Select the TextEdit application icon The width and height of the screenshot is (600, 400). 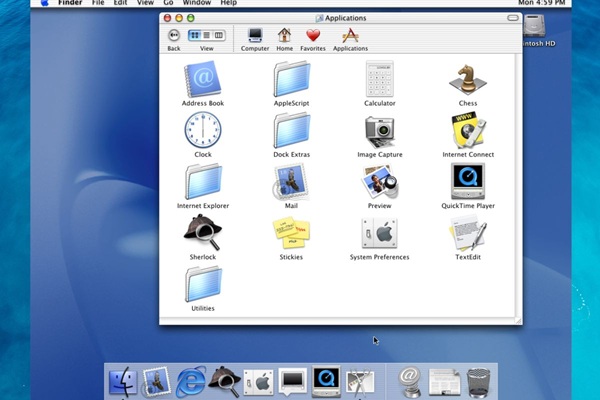467,233
